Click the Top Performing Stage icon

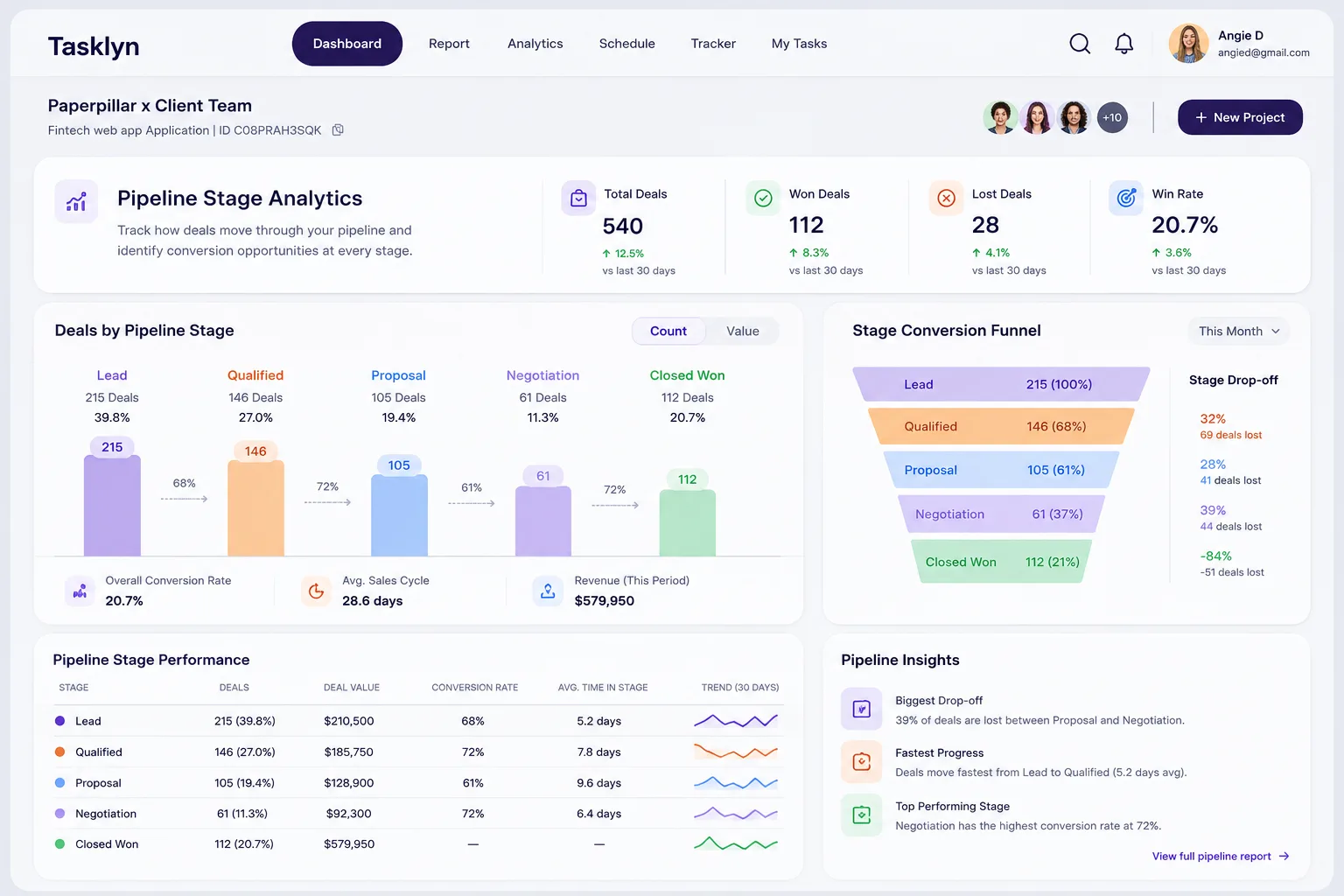(862, 815)
